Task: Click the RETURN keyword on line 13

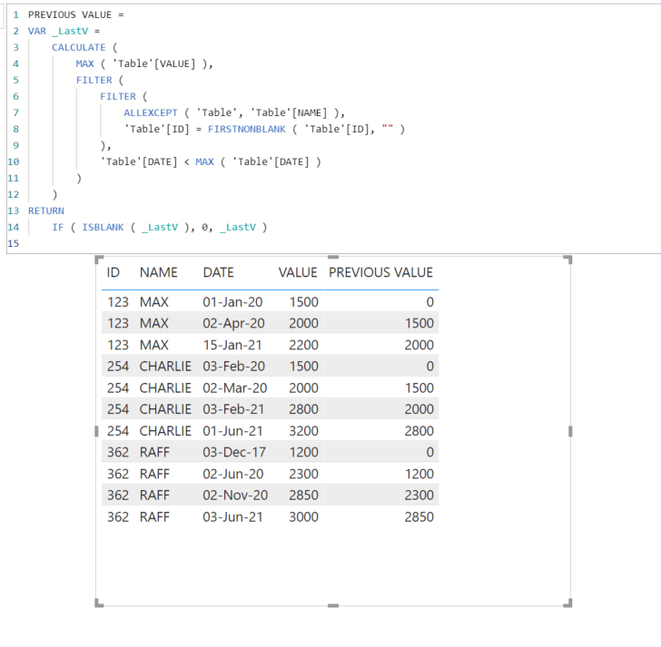Action: click(46, 211)
